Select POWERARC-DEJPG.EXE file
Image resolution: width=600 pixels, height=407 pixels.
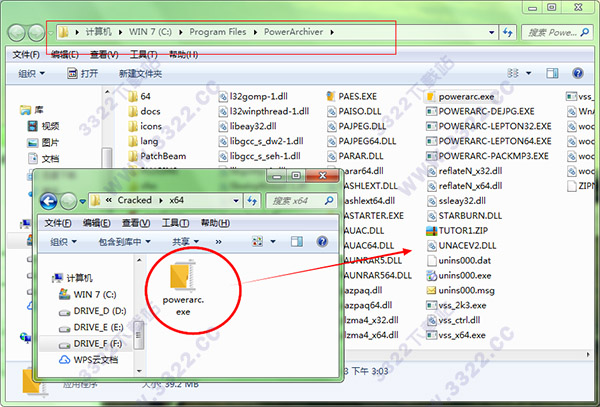point(481,111)
